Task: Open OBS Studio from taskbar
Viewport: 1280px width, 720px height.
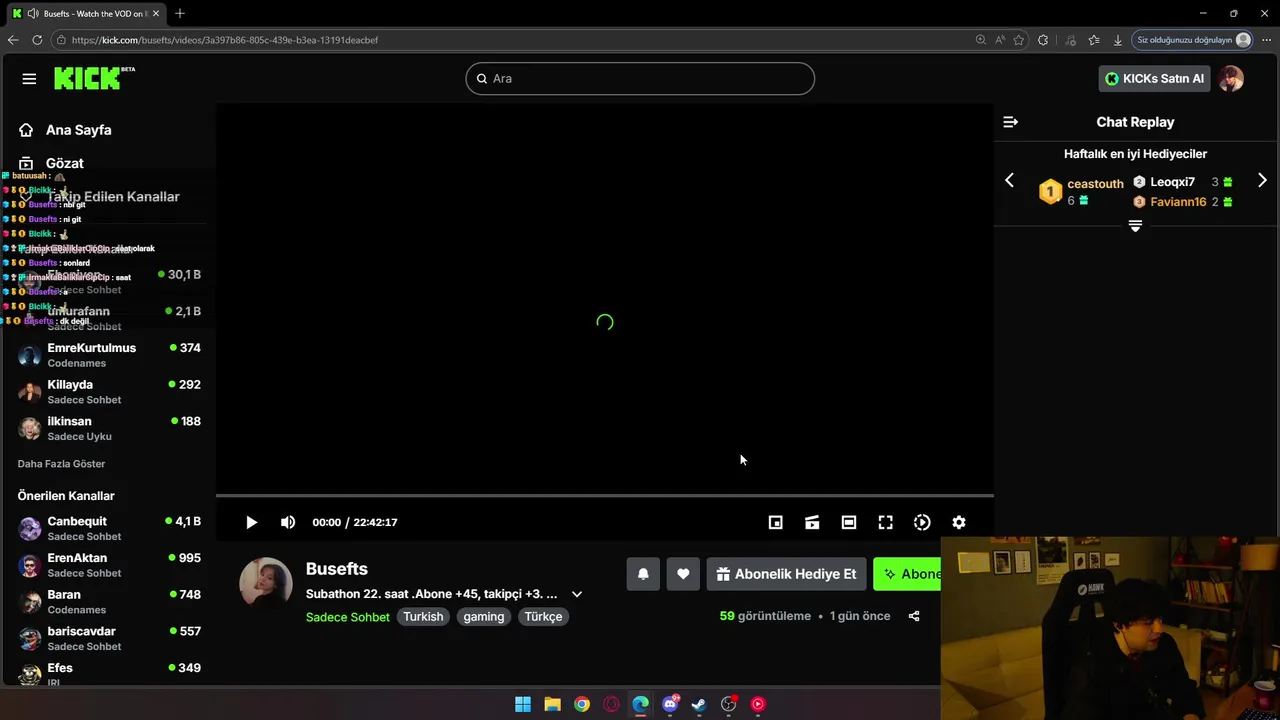Action: click(728, 704)
